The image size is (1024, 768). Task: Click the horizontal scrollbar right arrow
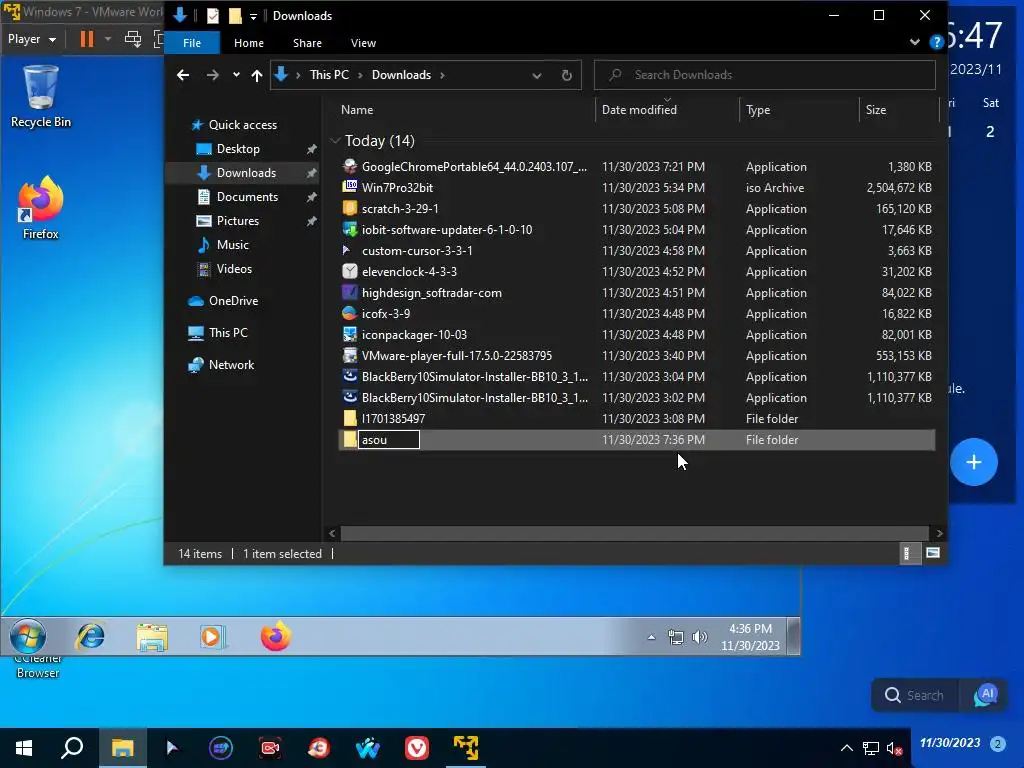[939, 534]
